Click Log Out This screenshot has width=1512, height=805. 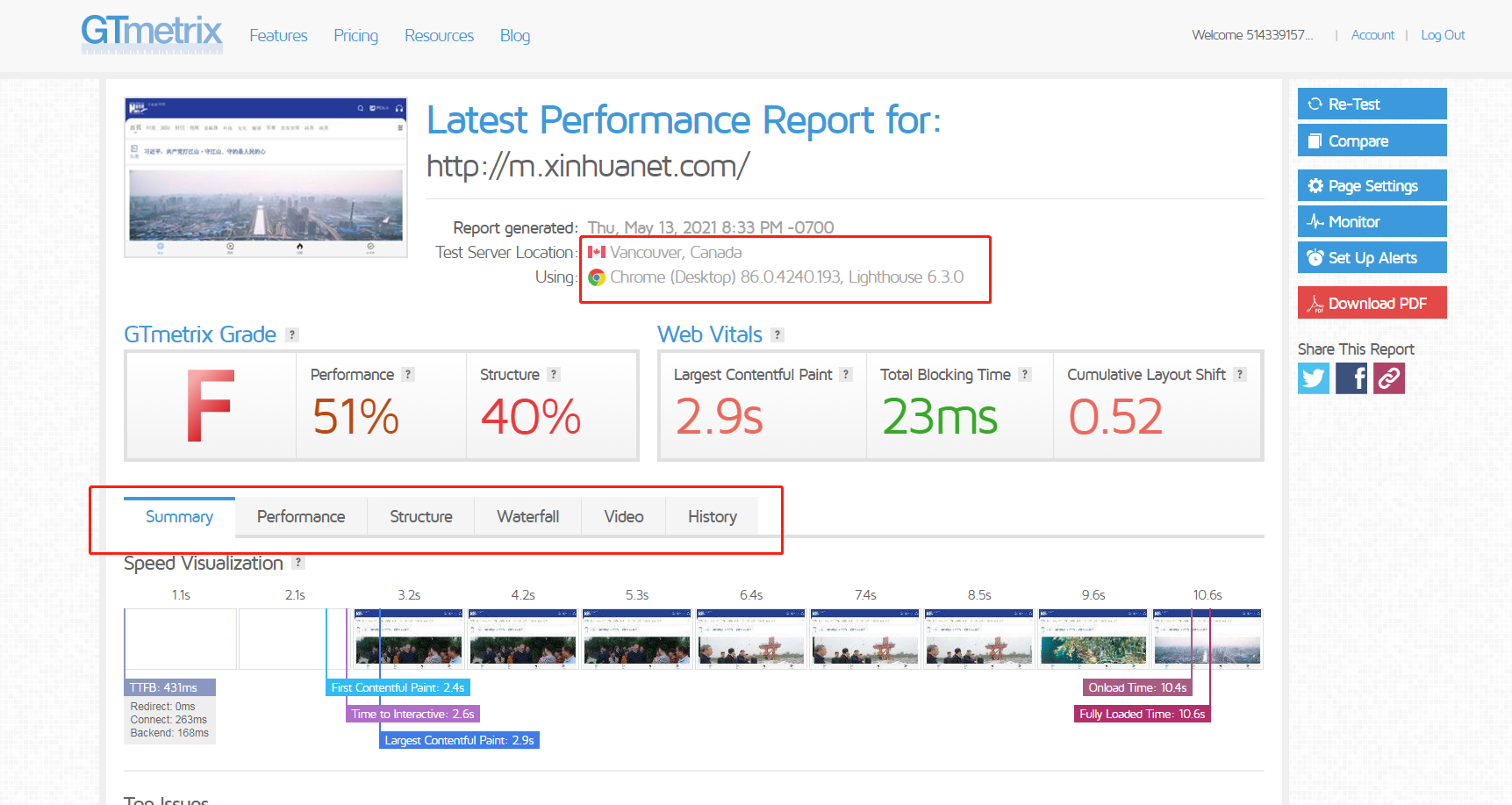click(x=1443, y=35)
